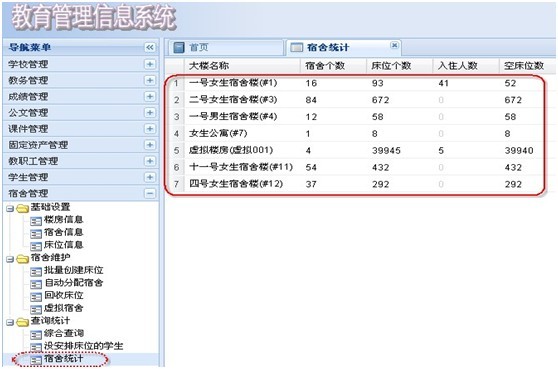Open 综合查询 page icon
Screen dimensions: 558x369
tap(36, 335)
